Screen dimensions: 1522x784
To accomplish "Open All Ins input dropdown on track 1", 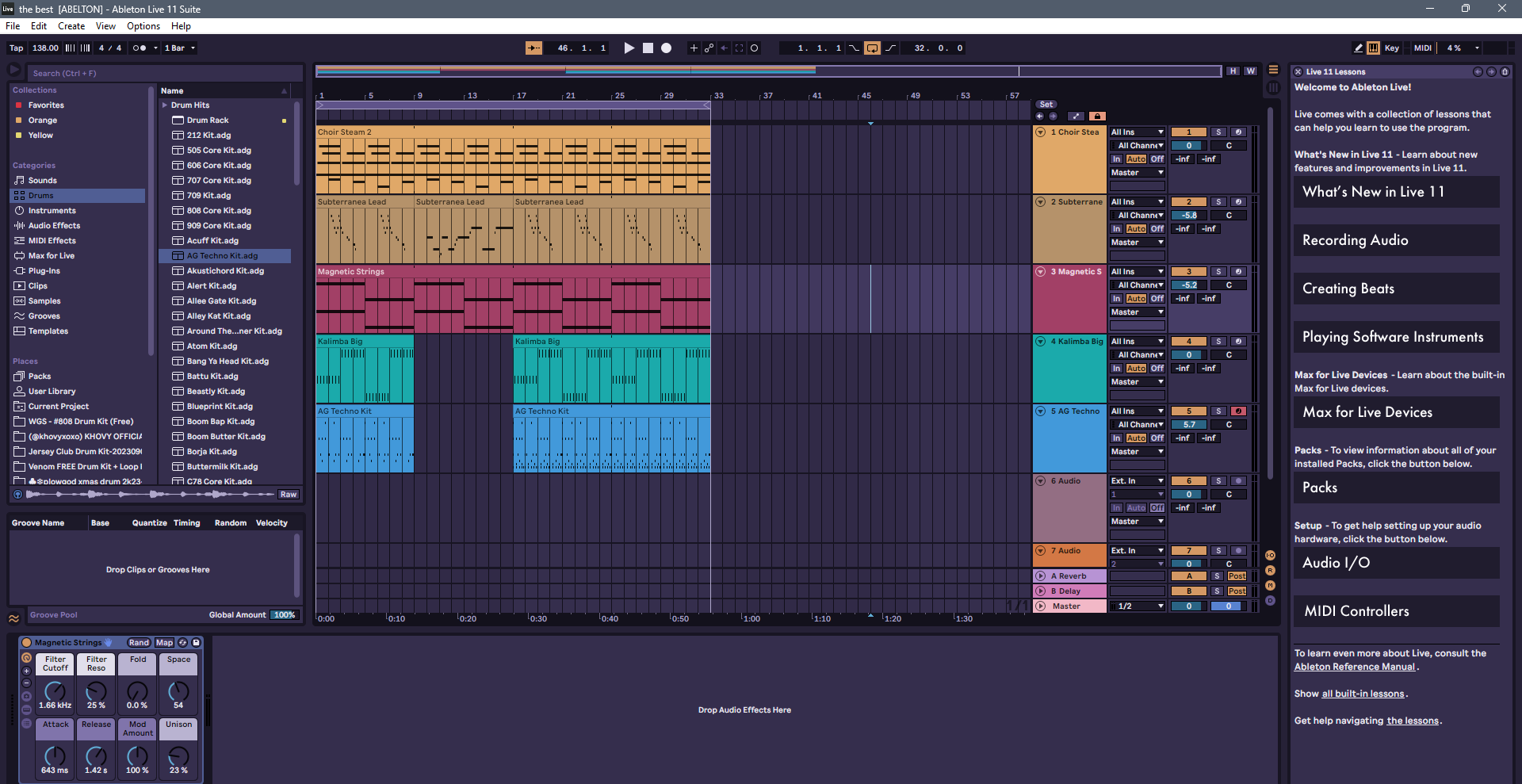I will 1138,132.
